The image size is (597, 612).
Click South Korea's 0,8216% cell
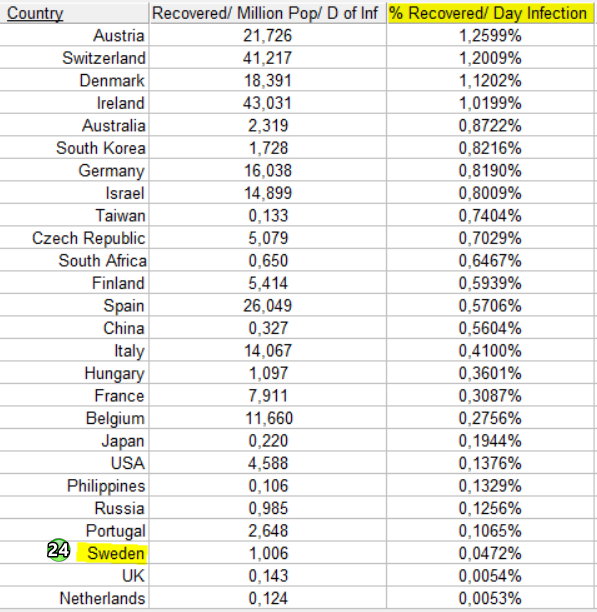[490, 148]
